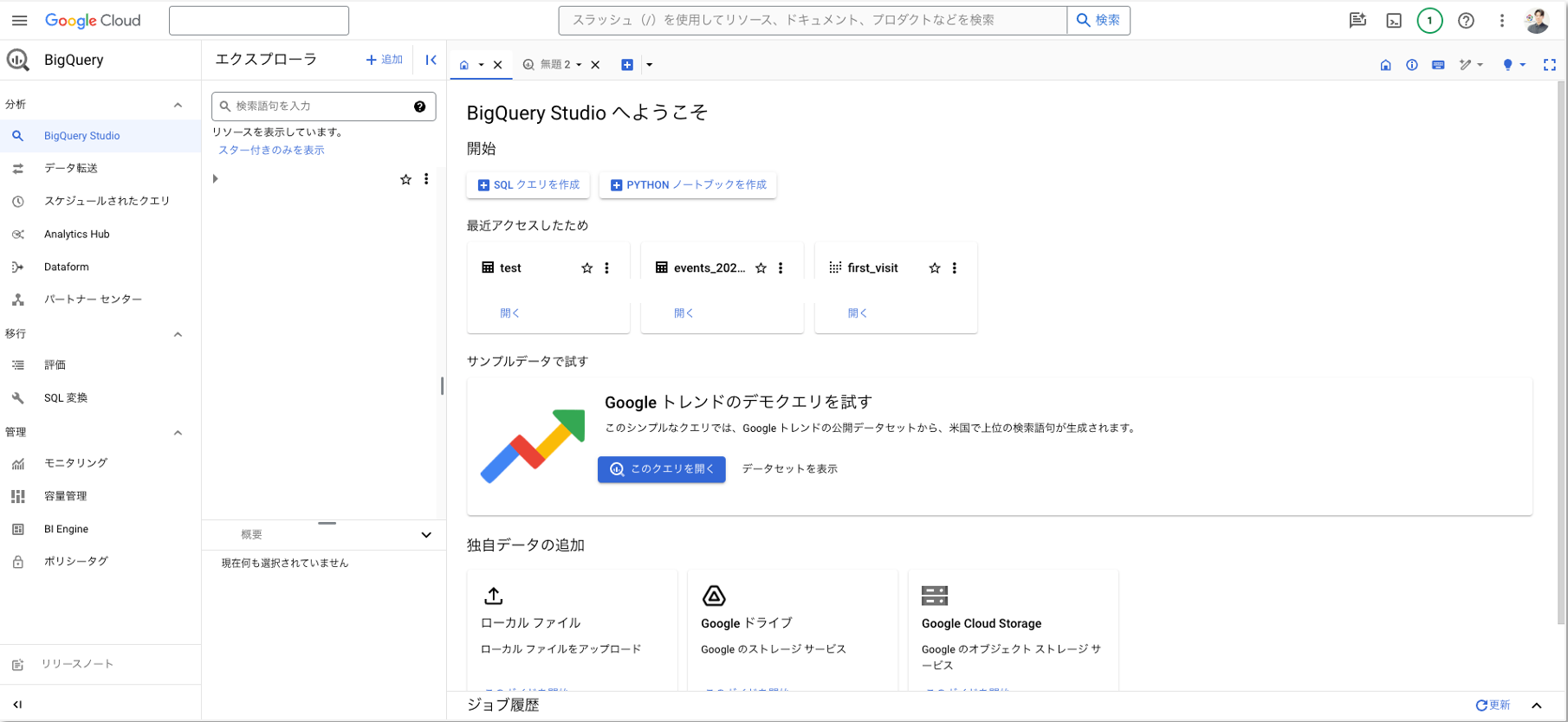Click the notifications badge showing 1
The height and width of the screenshot is (722, 1568).
point(1429,21)
